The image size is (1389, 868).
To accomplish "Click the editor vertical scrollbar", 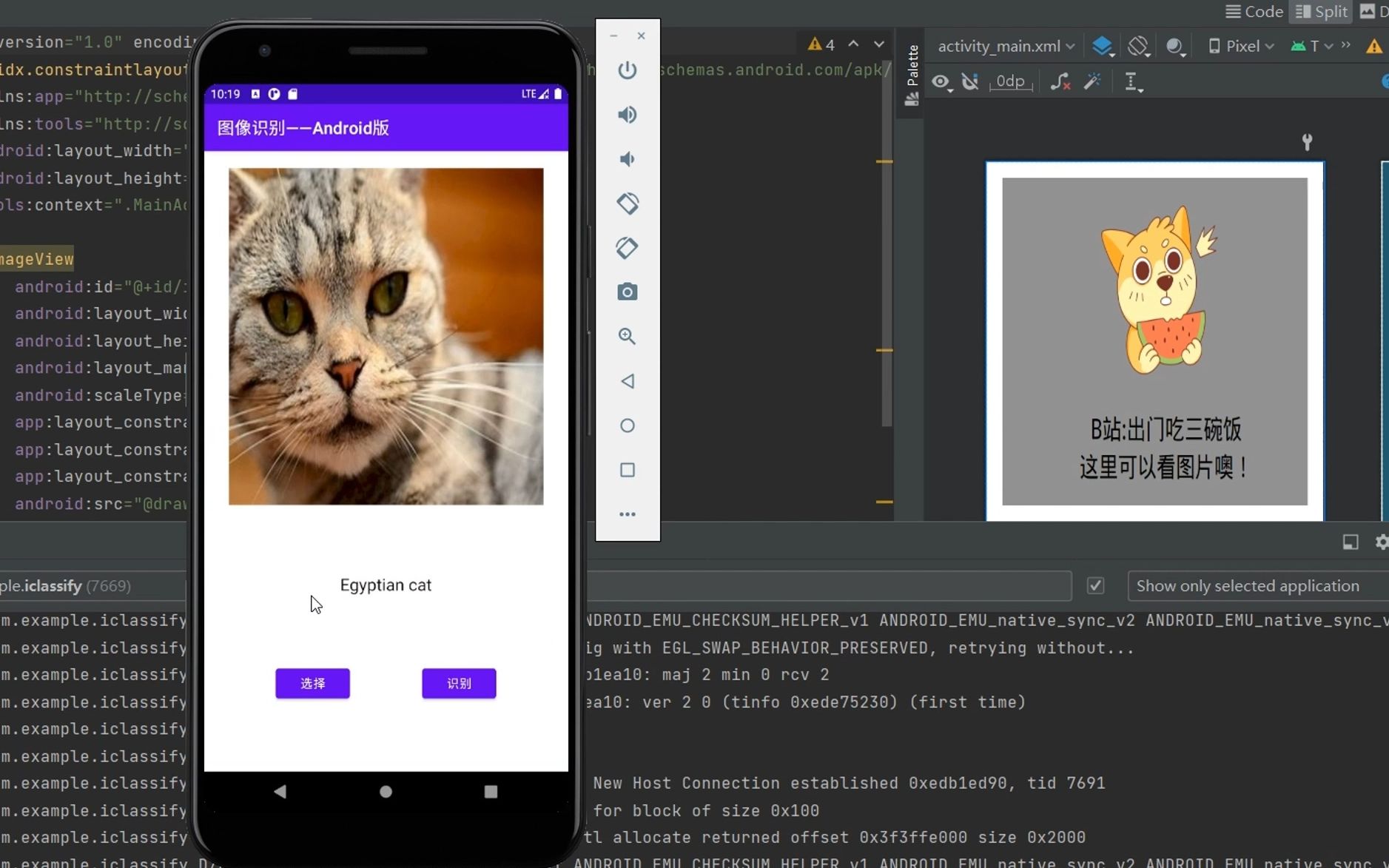I will pos(887,244).
